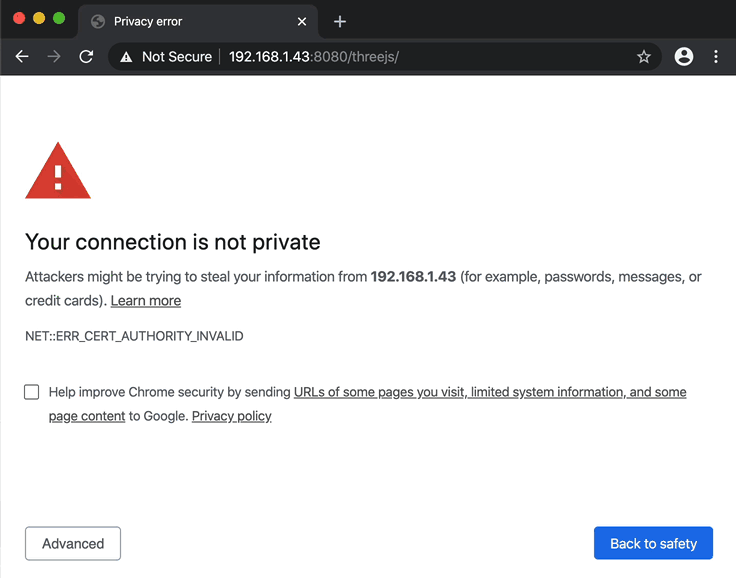This screenshot has height=578, width=736.
Task: Click the NET::ERR_CERT_AUTHORITY_INVALID error code
Action: pos(134,336)
